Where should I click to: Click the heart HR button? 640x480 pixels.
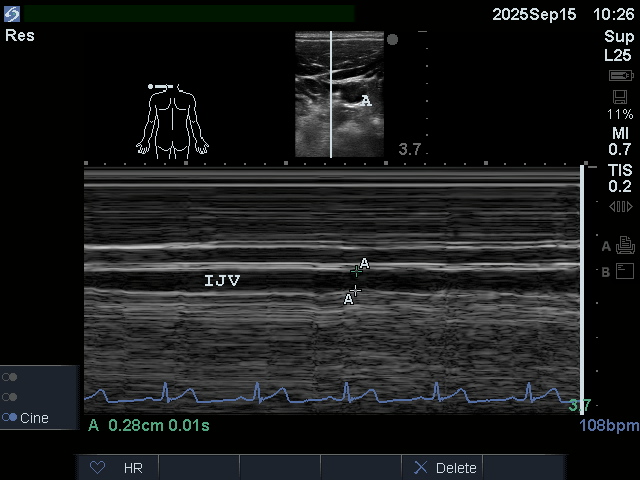click(117, 468)
